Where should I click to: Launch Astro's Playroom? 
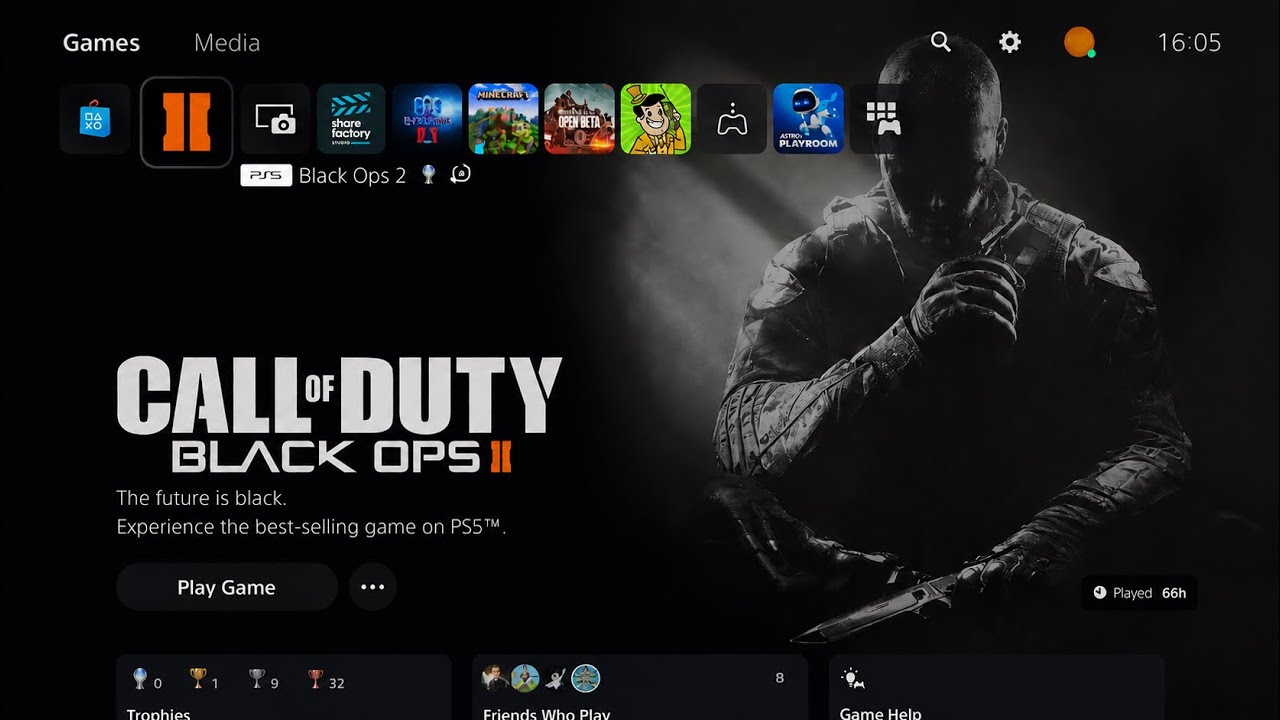click(808, 119)
